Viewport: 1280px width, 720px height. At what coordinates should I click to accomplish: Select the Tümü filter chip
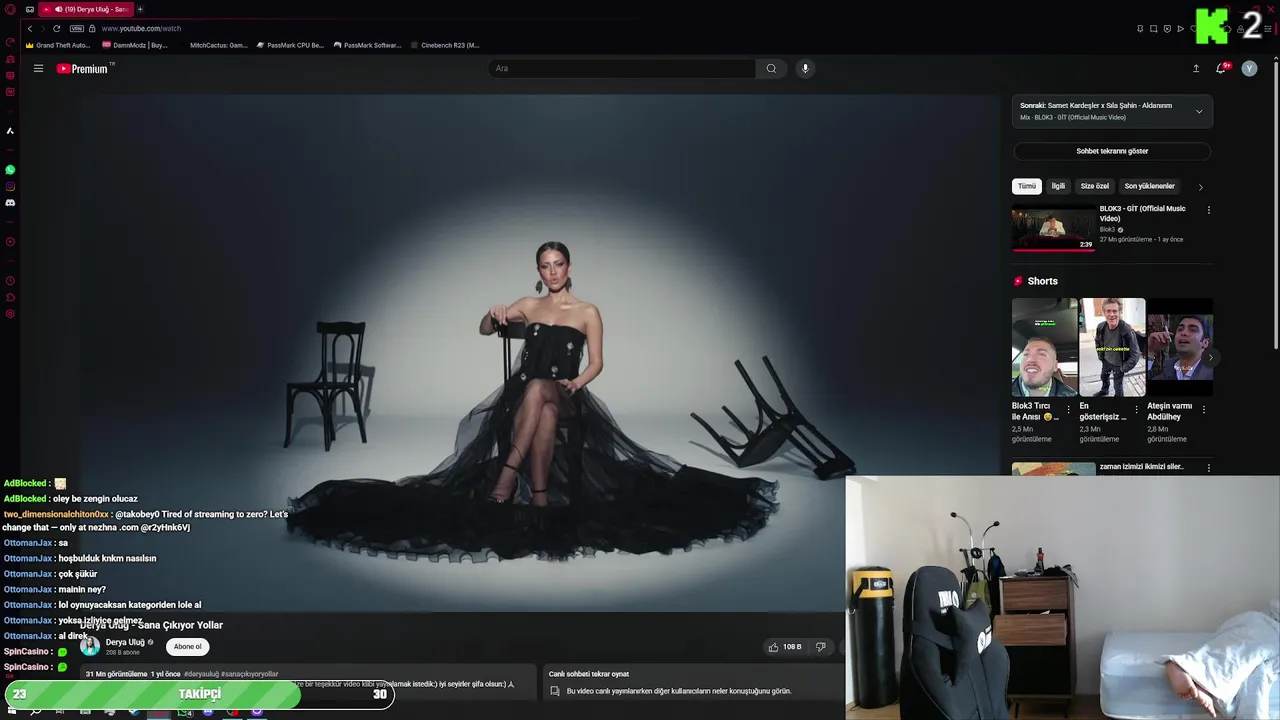click(1027, 186)
